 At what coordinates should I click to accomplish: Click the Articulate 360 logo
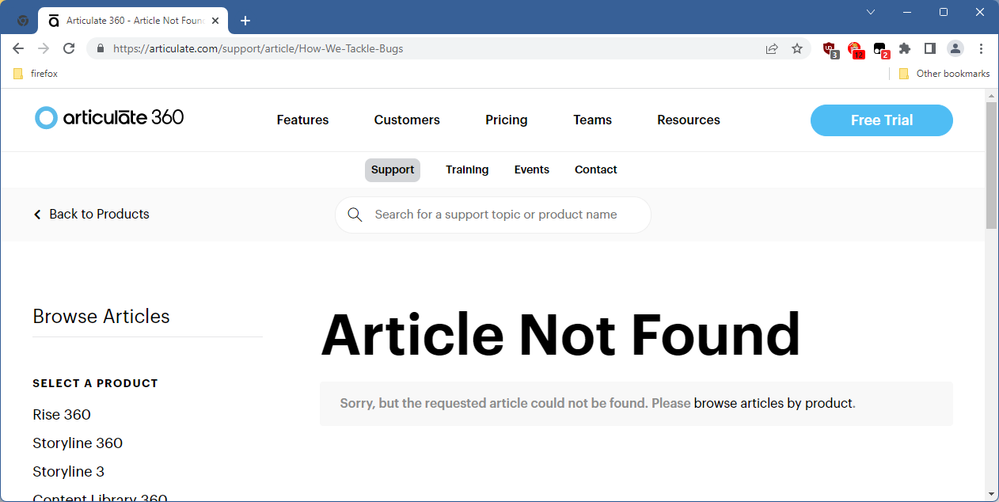click(x=109, y=118)
